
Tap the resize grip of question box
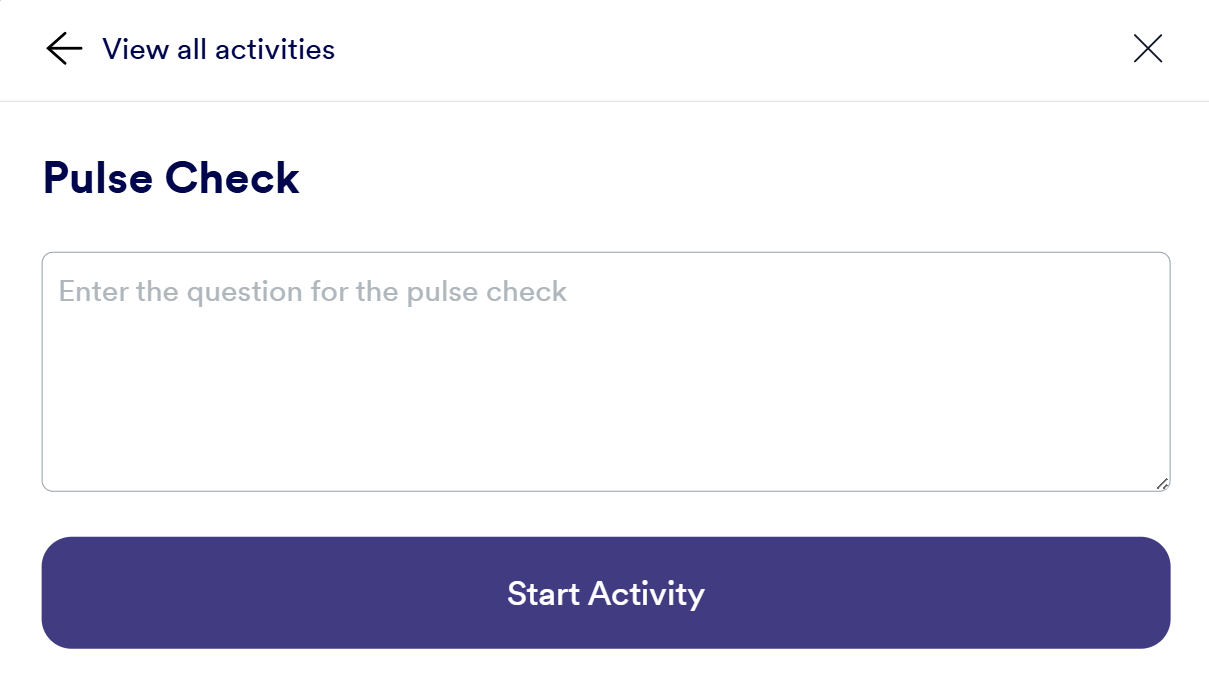coord(1162,484)
